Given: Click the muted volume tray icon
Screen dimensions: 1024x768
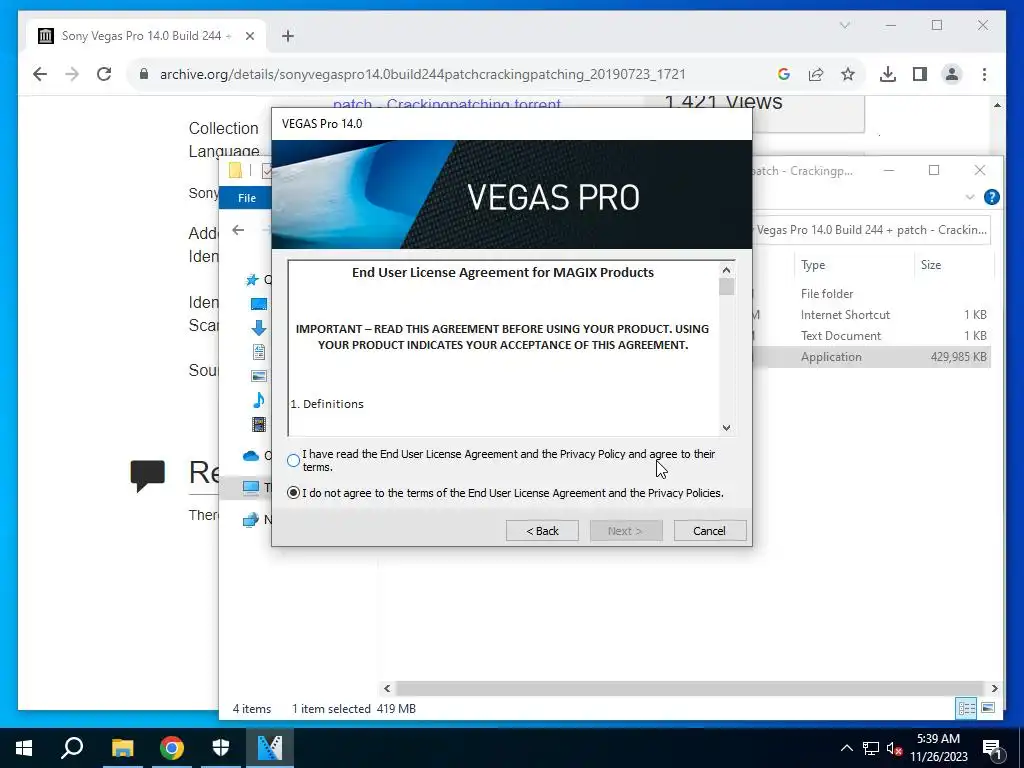Looking at the screenshot, I should (x=894, y=748).
